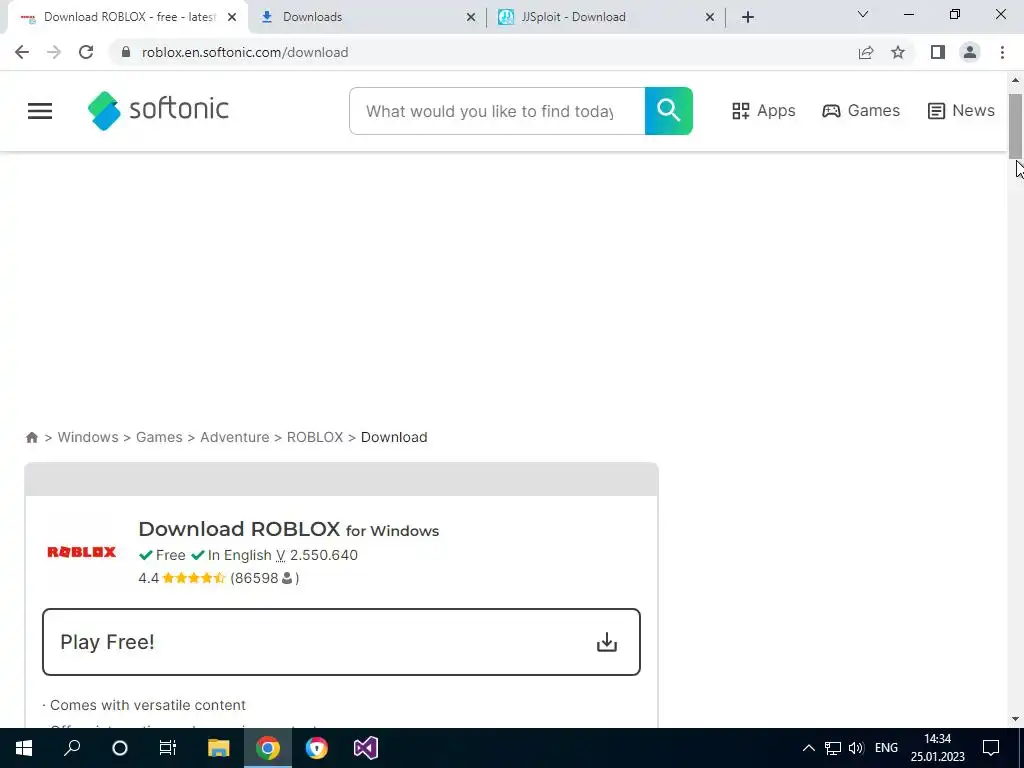Open the Softonic hamburger menu
The height and width of the screenshot is (768, 1024).
click(x=40, y=110)
